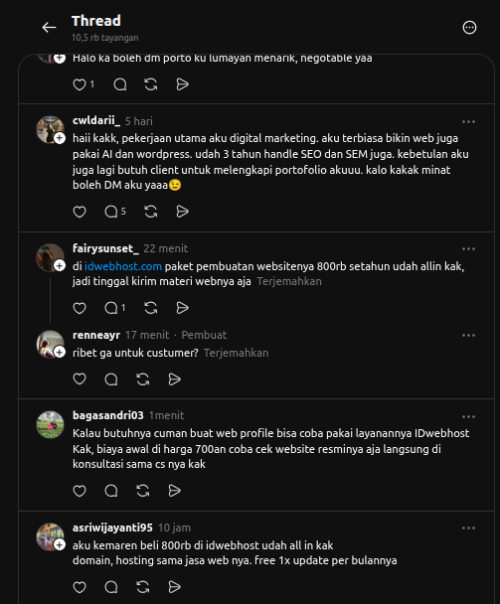Follow fairysunset_ via avatar plus badge
This screenshot has height=604, width=500.
coord(59,265)
